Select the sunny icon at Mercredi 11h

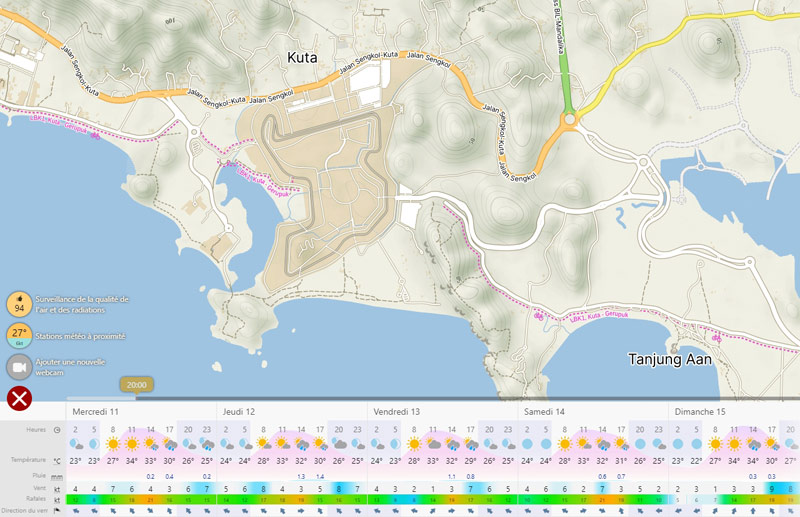pos(131,443)
